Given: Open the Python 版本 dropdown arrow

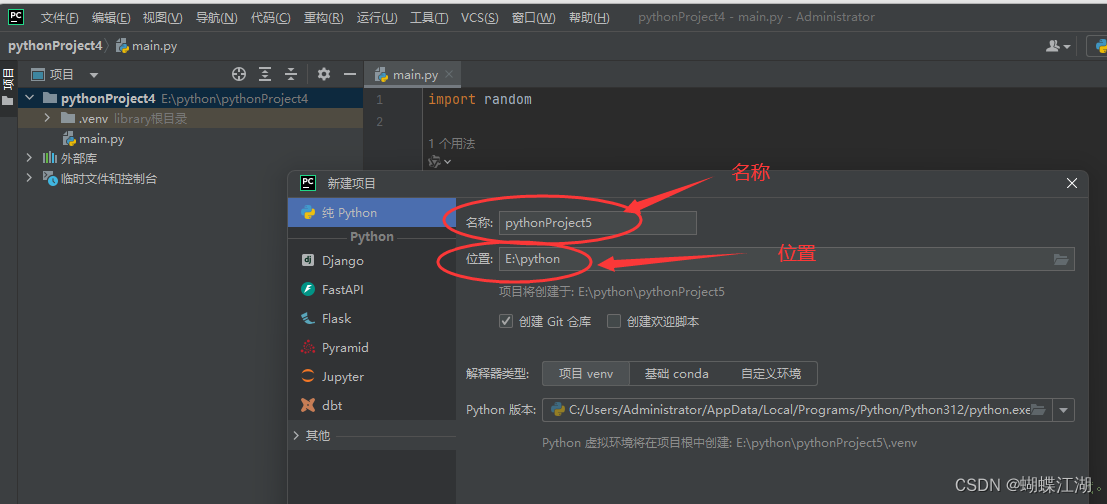Looking at the screenshot, I should [1063, 409].
